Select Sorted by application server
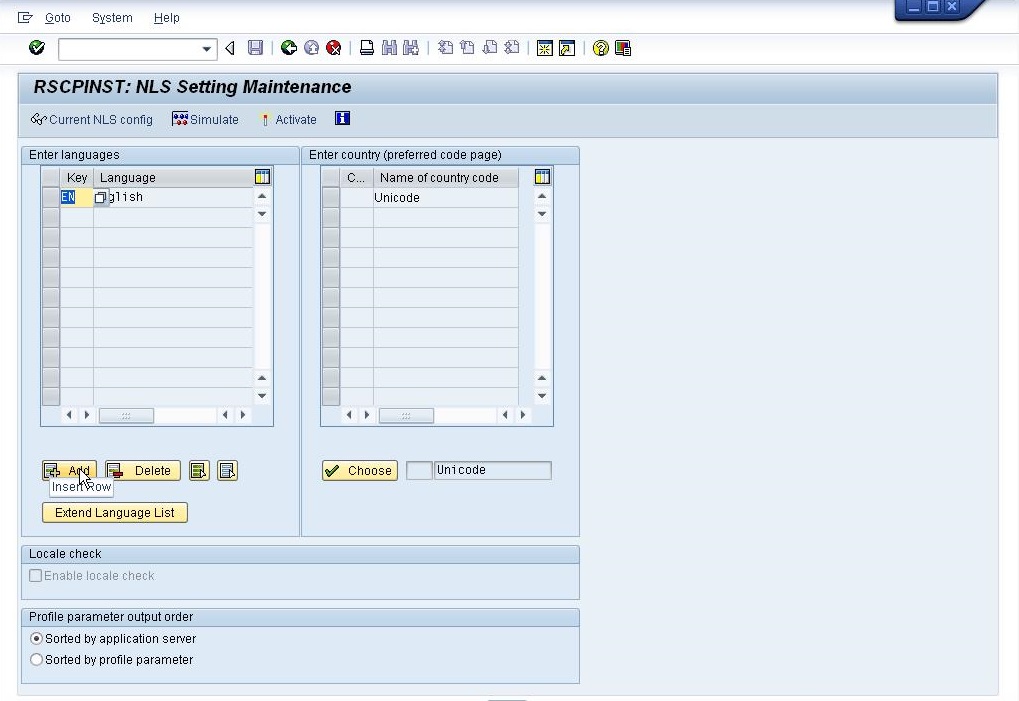This screenshot has width=1019, height=701. tap(36, 638)
